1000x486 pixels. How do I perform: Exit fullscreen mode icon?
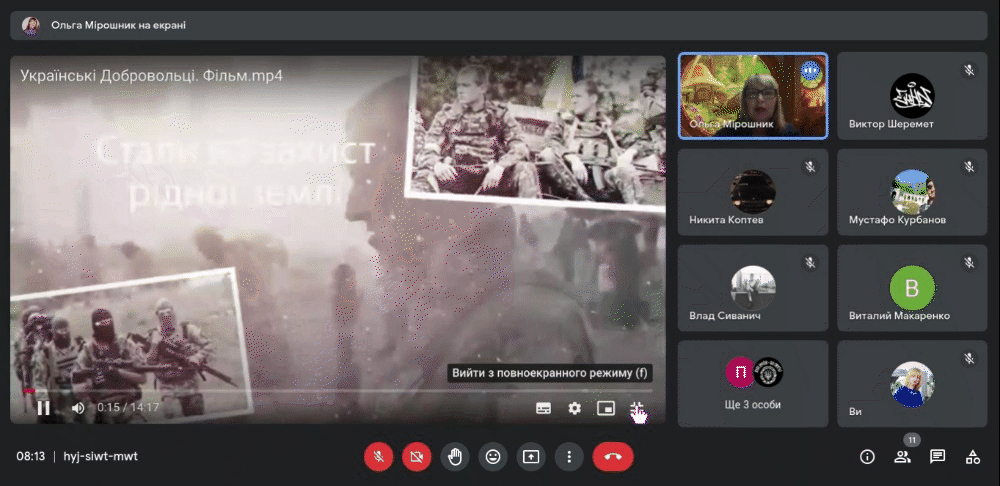click(636, 408)
